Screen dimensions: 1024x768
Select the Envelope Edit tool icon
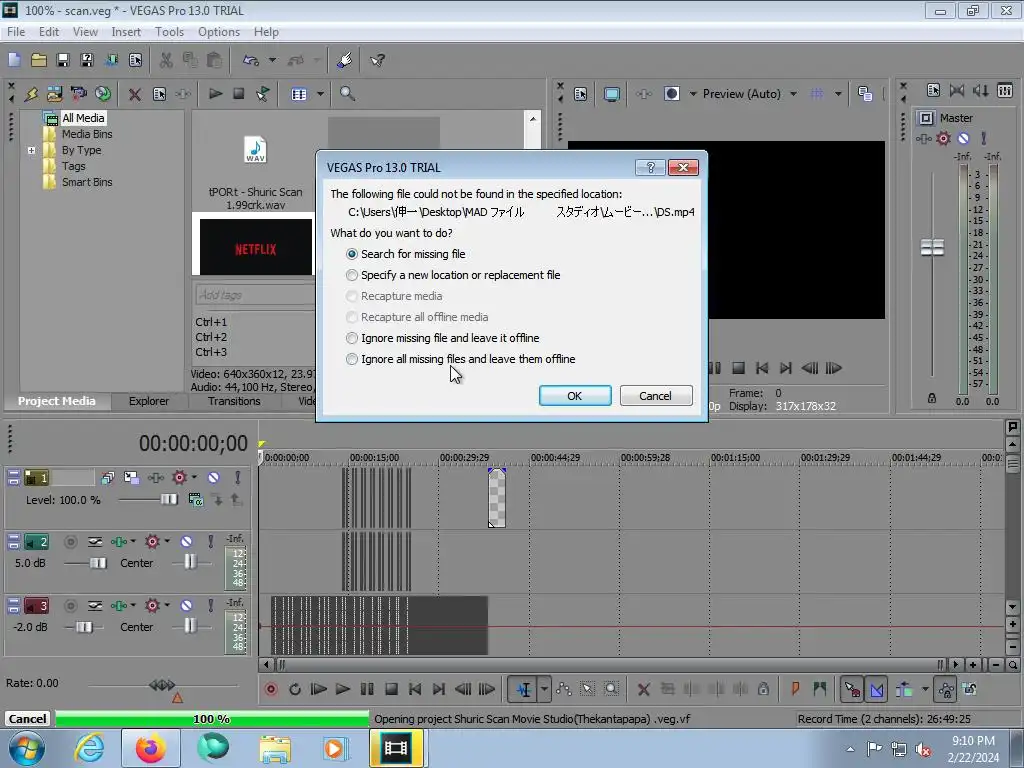pyautogui.click(x=564, y=689)
